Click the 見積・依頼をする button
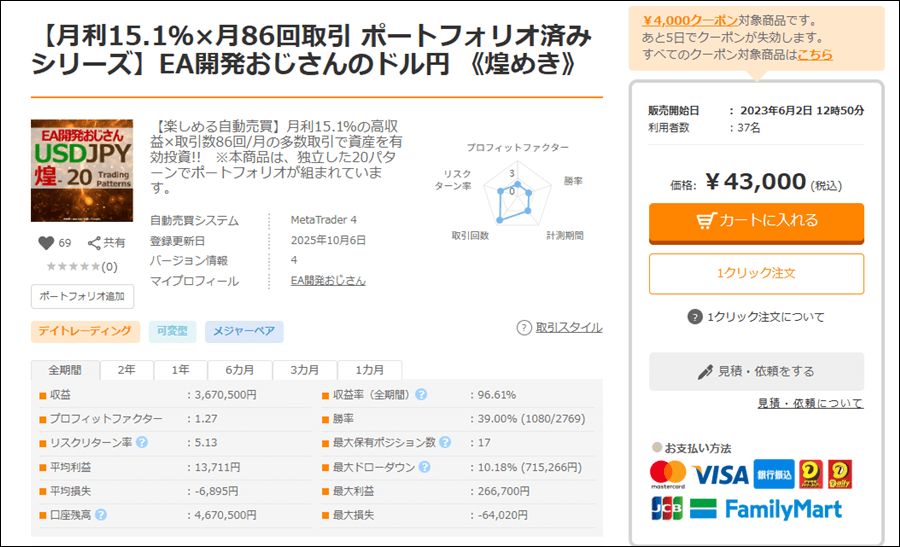This screenshot has width=900, height=547. [756, 371]
